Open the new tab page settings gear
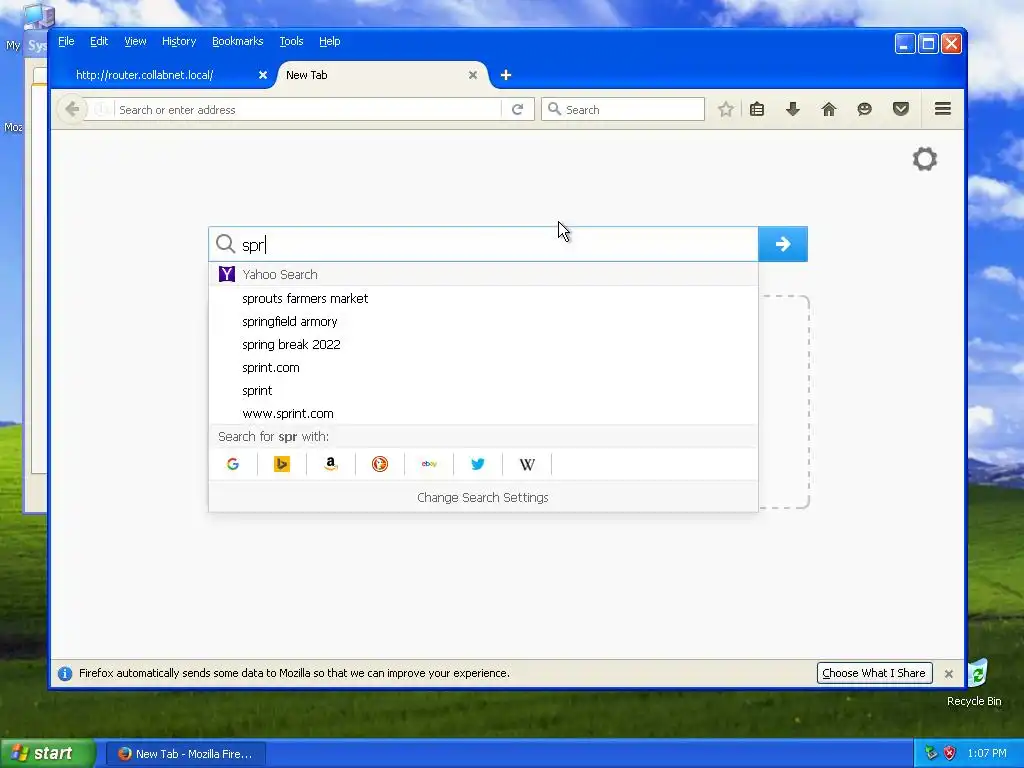 coord(925,159)
